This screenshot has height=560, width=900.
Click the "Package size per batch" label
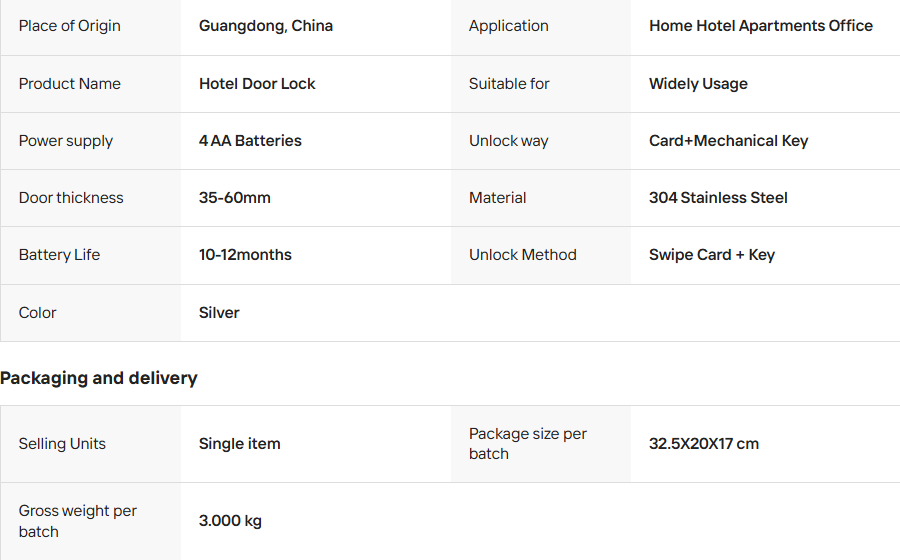[x=527, y=444]
